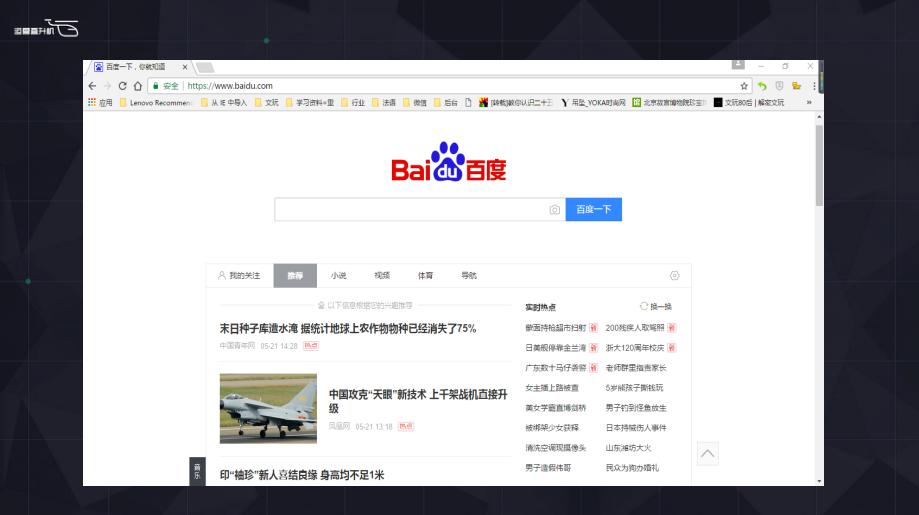Open the YOKA时尚网 bookmark
The height and width of the screenshot is (515, 919).
[x=593, y=103]
